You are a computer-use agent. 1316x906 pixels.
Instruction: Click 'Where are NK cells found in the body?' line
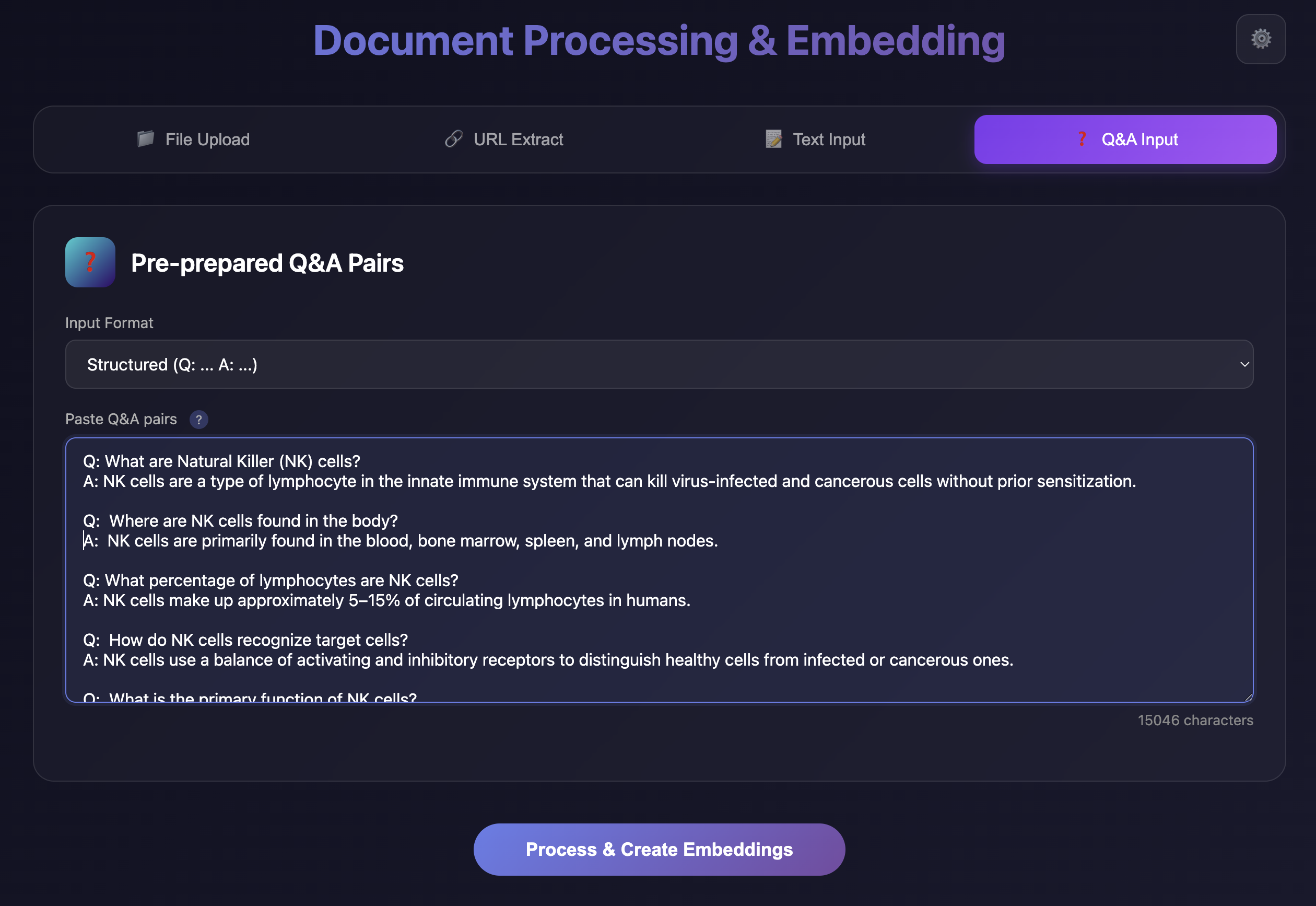tap(254, 520)
